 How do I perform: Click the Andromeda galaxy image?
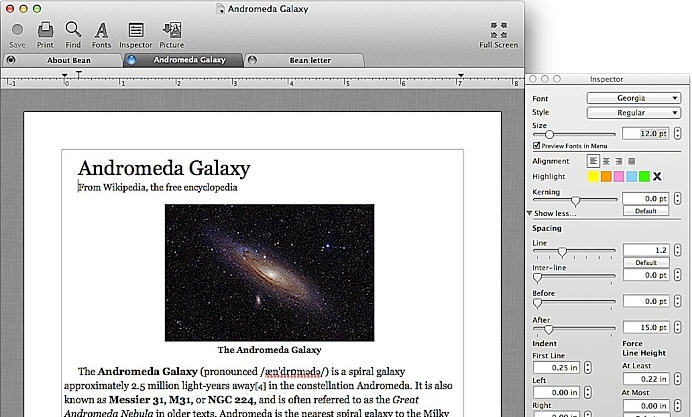(269, 272)
